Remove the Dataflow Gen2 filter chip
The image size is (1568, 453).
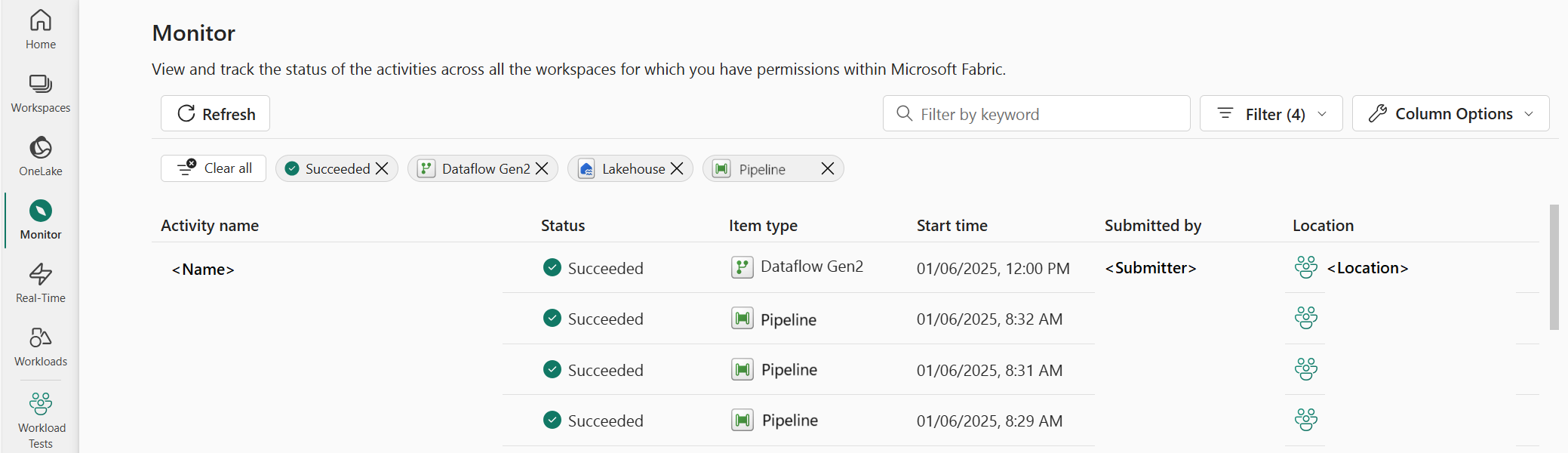[542, 168]
